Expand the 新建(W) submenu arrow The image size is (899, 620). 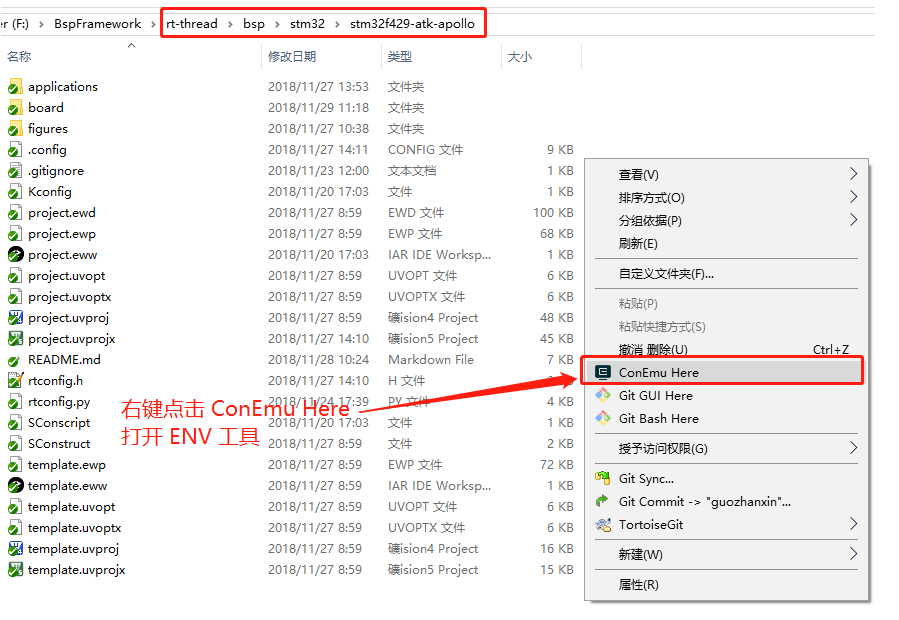point(853,554)
